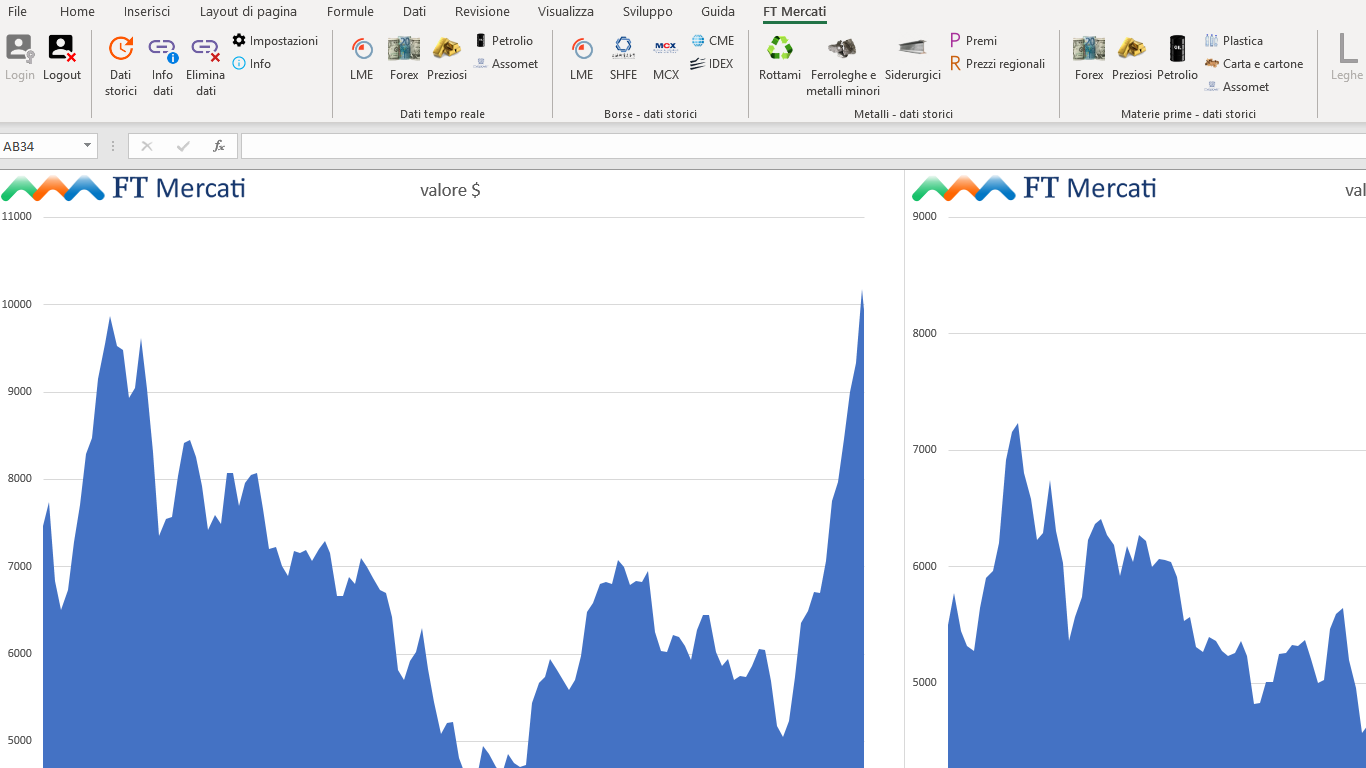Open the File menu
This screenshot has width=1366, height=768.
18,12
